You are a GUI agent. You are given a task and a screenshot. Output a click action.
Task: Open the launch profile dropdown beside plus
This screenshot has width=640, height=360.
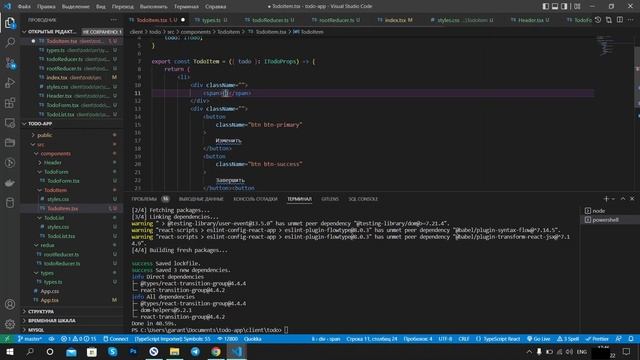tap(613, 199)
